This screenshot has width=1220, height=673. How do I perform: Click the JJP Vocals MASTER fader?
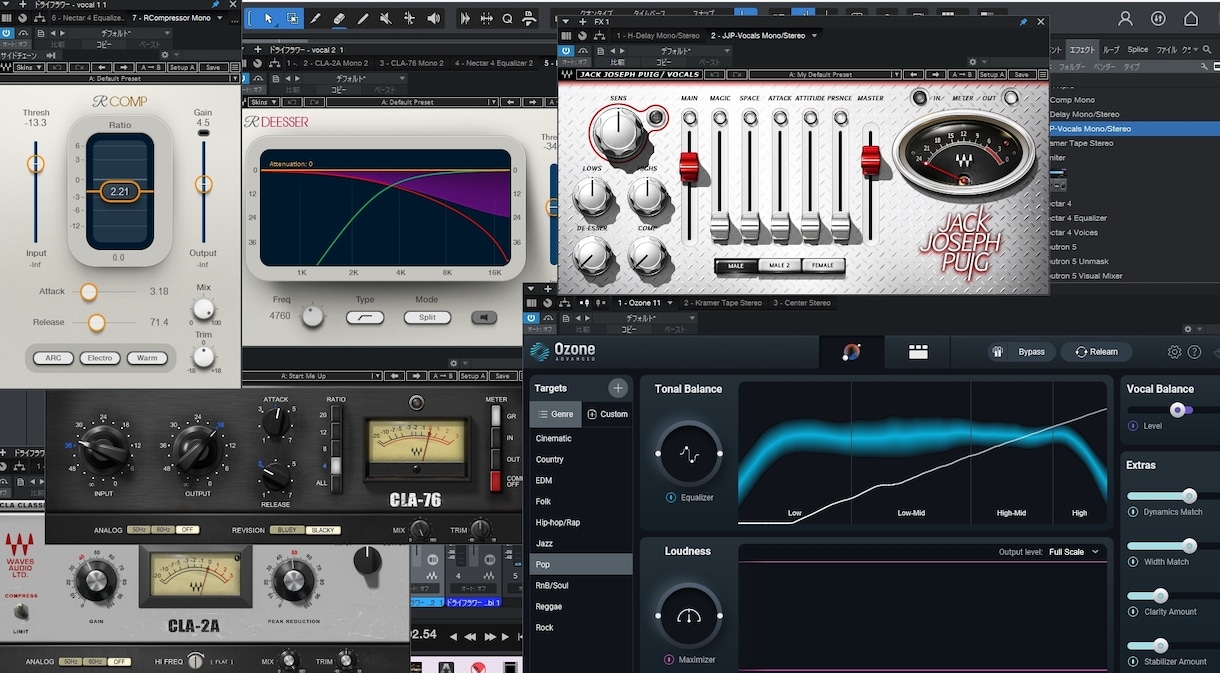pyautogui.click(x=870, y=160)
